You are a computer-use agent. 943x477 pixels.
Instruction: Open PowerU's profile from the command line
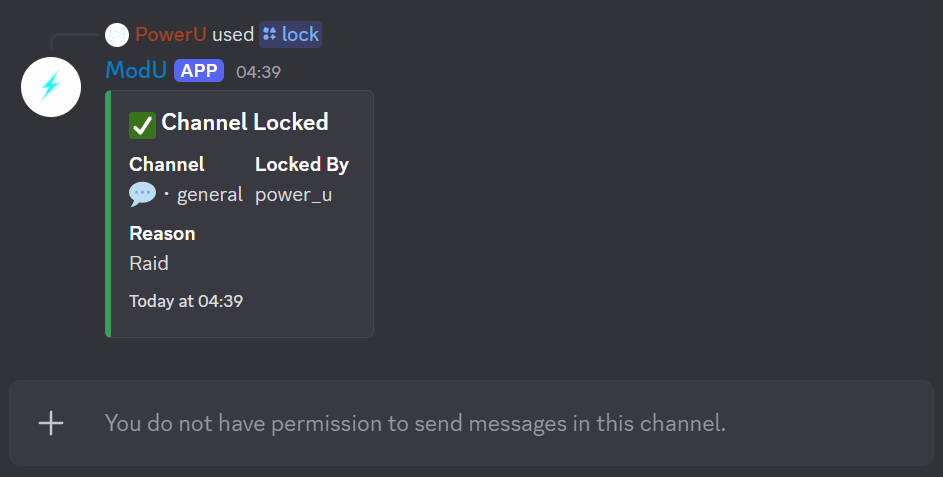click(171, 34)
